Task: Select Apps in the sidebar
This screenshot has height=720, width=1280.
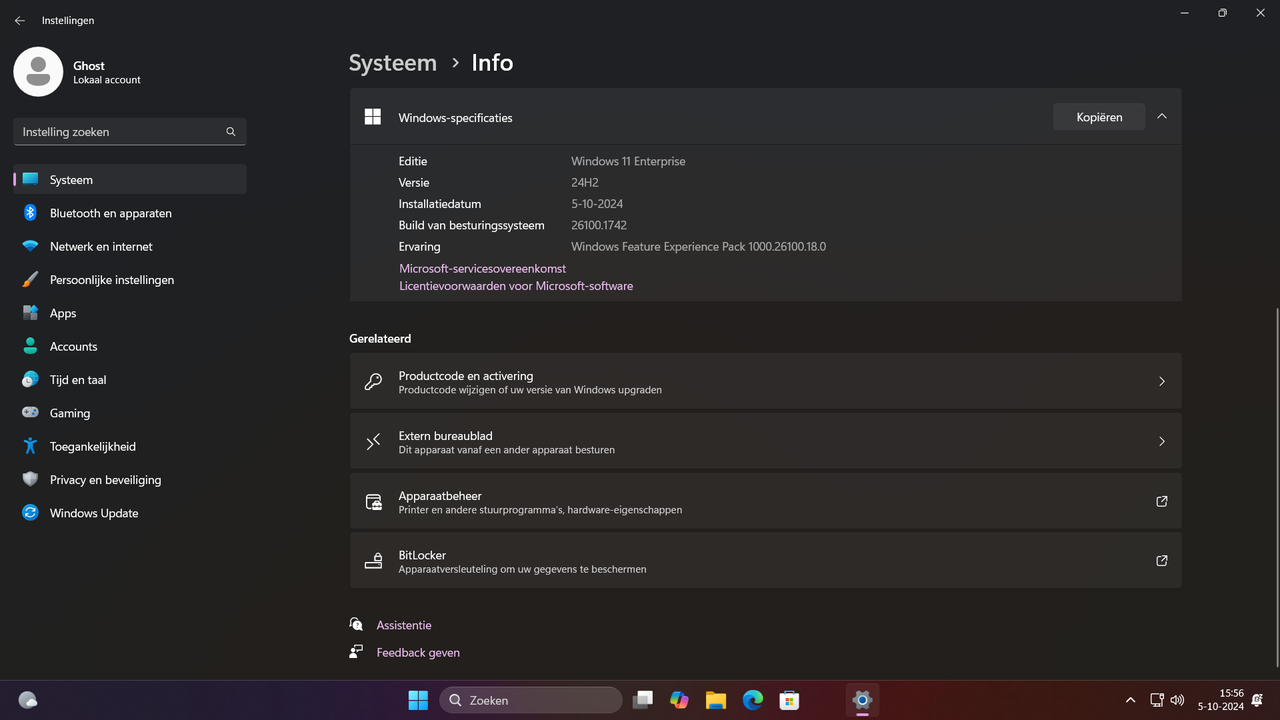Action: coord(130,313)
